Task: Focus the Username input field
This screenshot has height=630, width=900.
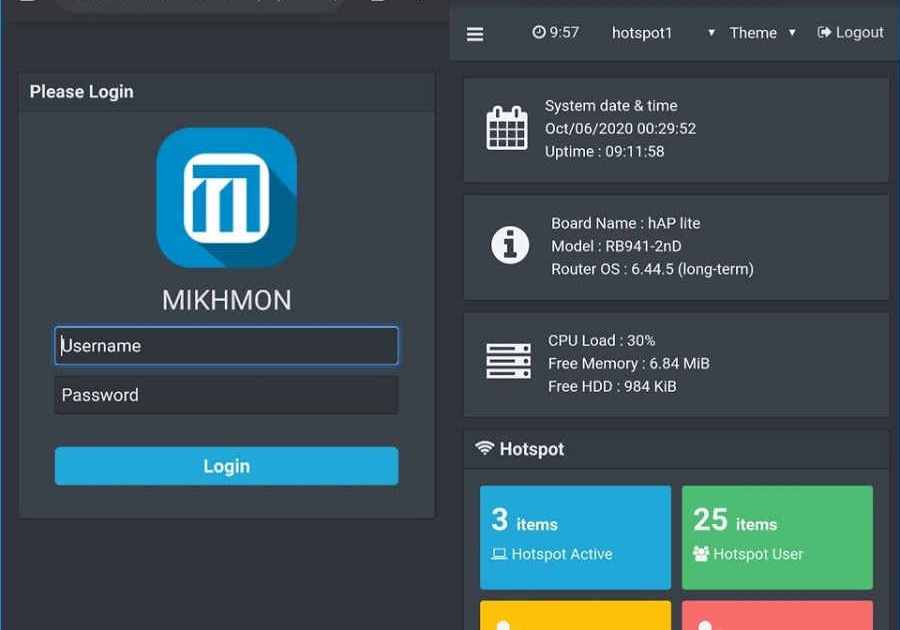Action: 226,346
